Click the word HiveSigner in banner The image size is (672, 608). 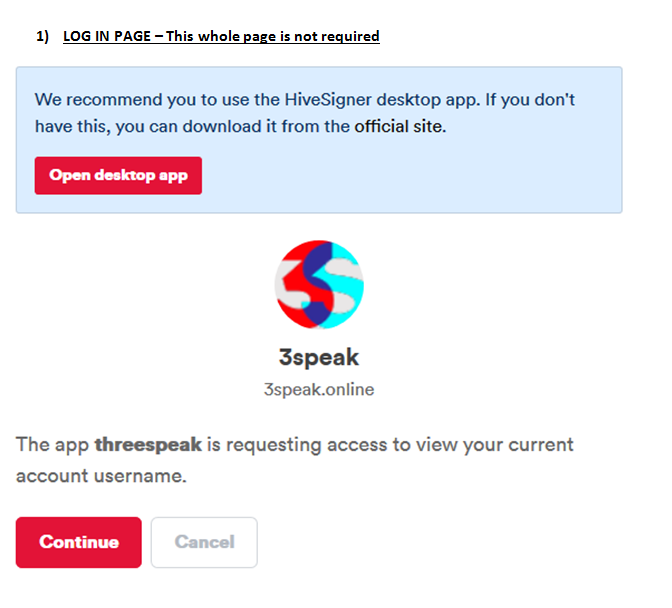(x=328, y=100)
